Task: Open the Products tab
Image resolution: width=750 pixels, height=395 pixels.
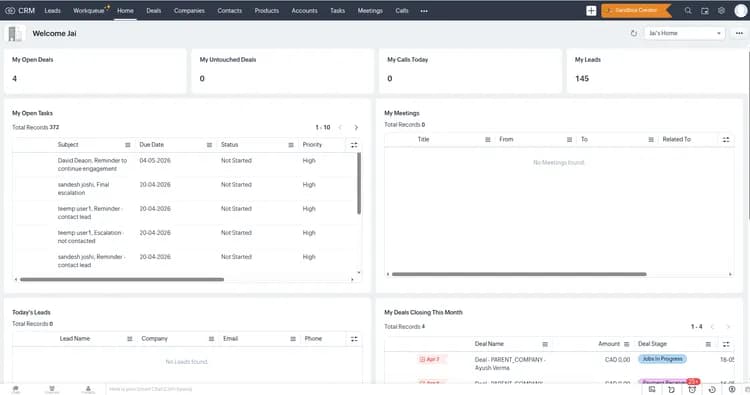Action: coord(267,11)
